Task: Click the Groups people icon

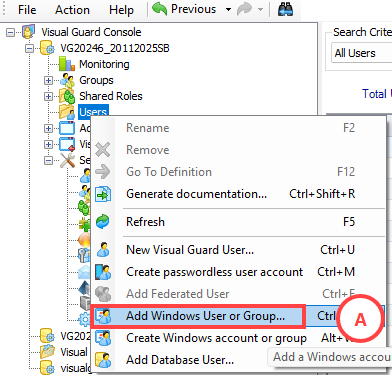Action: (68, 80)
